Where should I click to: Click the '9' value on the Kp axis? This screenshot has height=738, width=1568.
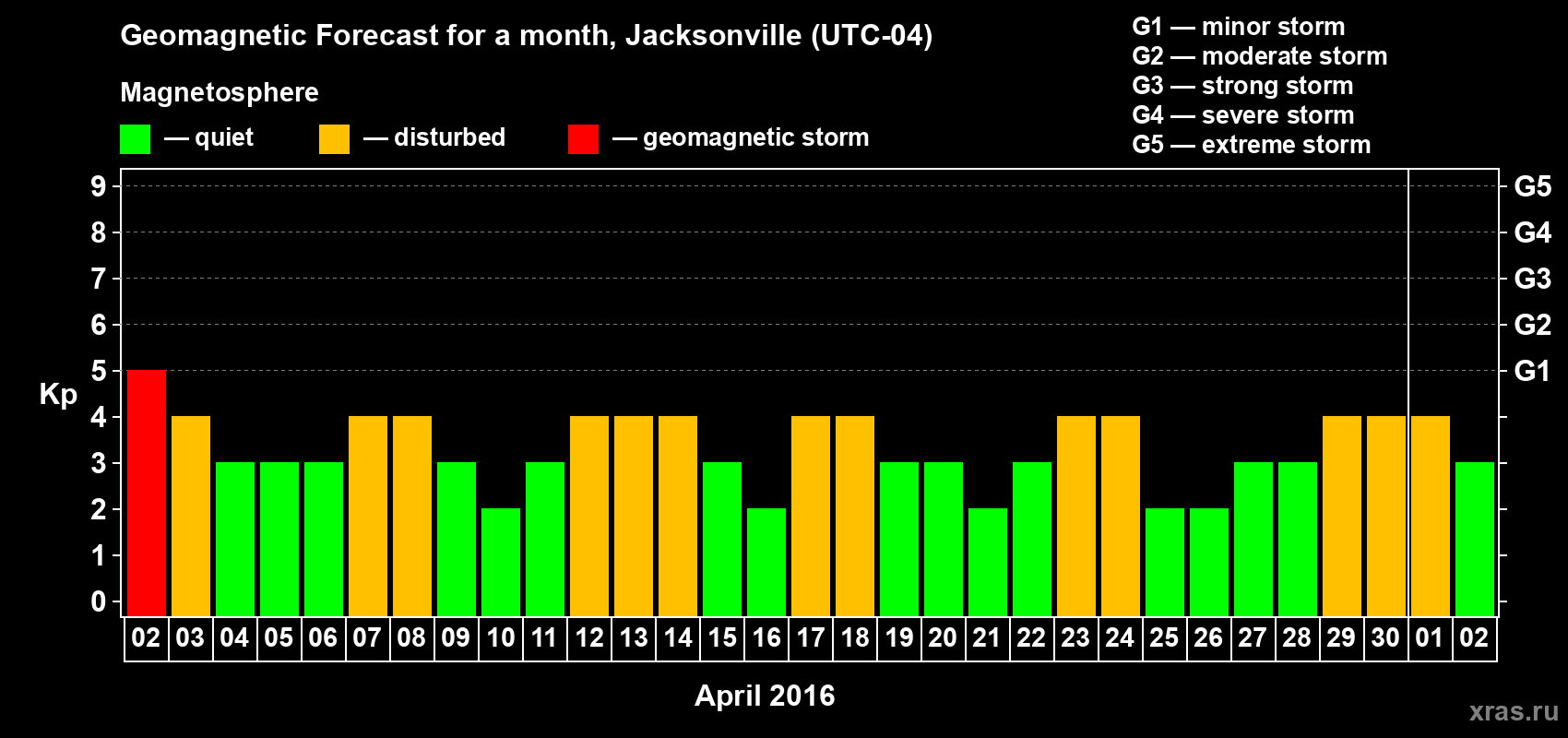pos(99,186)
